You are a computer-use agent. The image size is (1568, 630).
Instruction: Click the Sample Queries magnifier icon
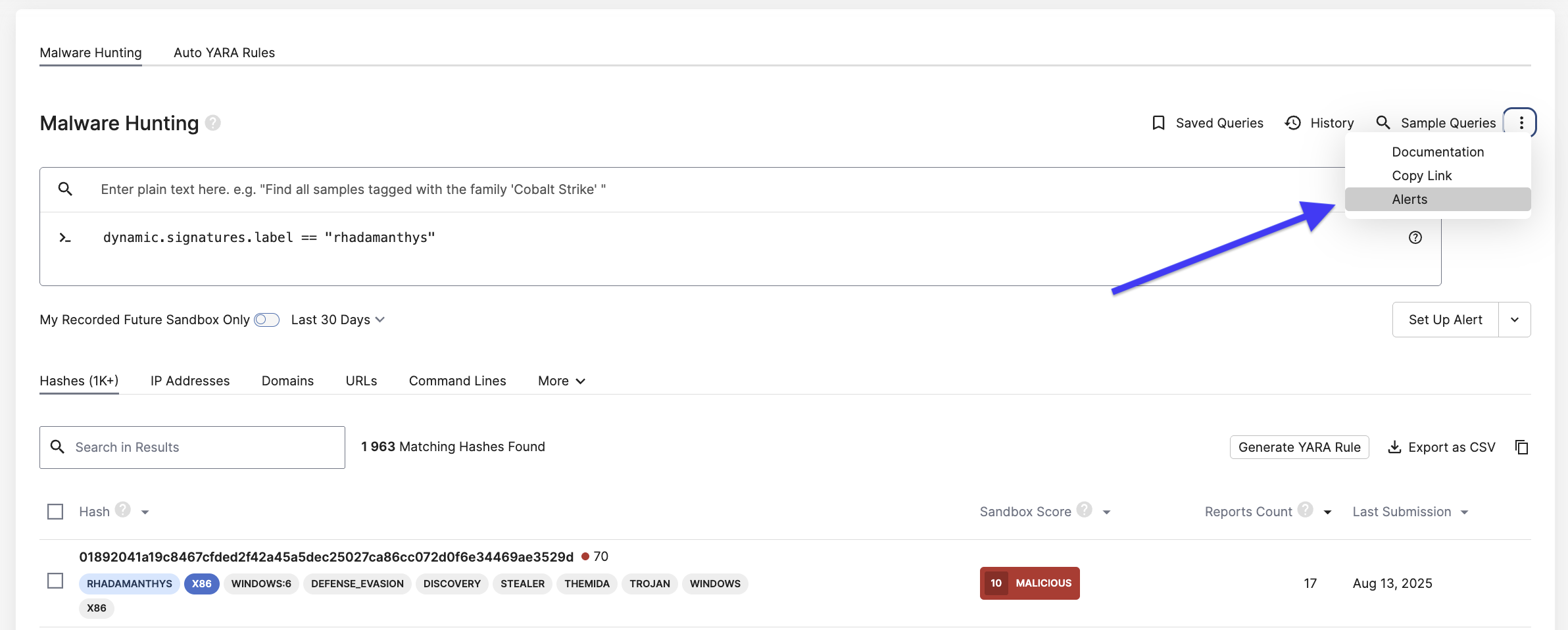[1383, 123]
